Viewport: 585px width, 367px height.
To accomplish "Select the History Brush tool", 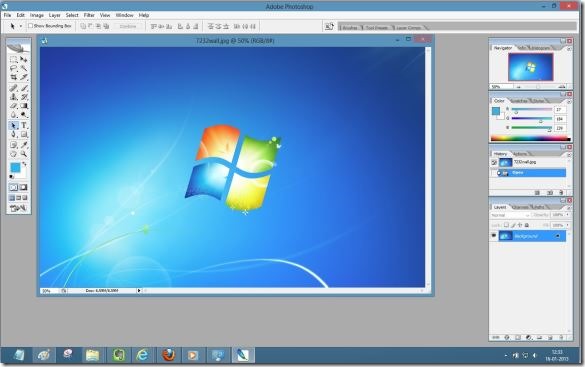I will pos(24,97).
